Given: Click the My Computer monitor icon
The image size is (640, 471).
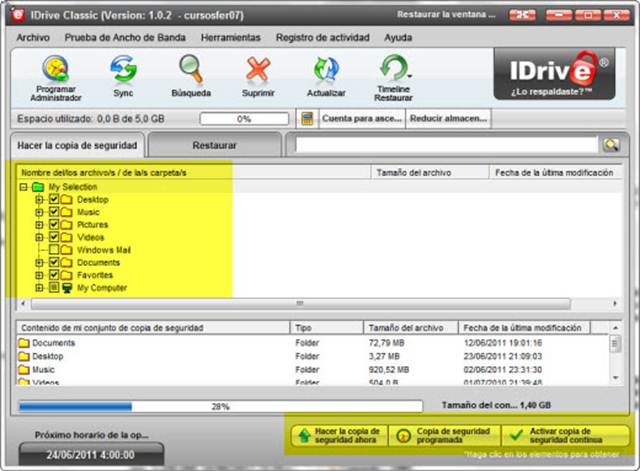Looking at the screenshot, I should pos(67,288).
